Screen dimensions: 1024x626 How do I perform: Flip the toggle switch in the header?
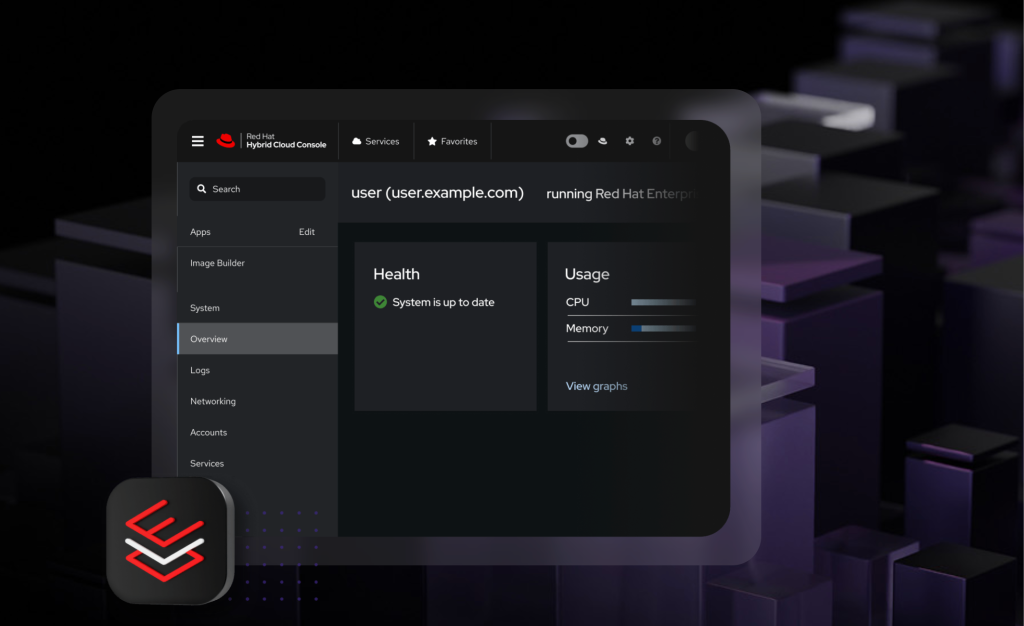pyautogui.click(x=577, y=141)
